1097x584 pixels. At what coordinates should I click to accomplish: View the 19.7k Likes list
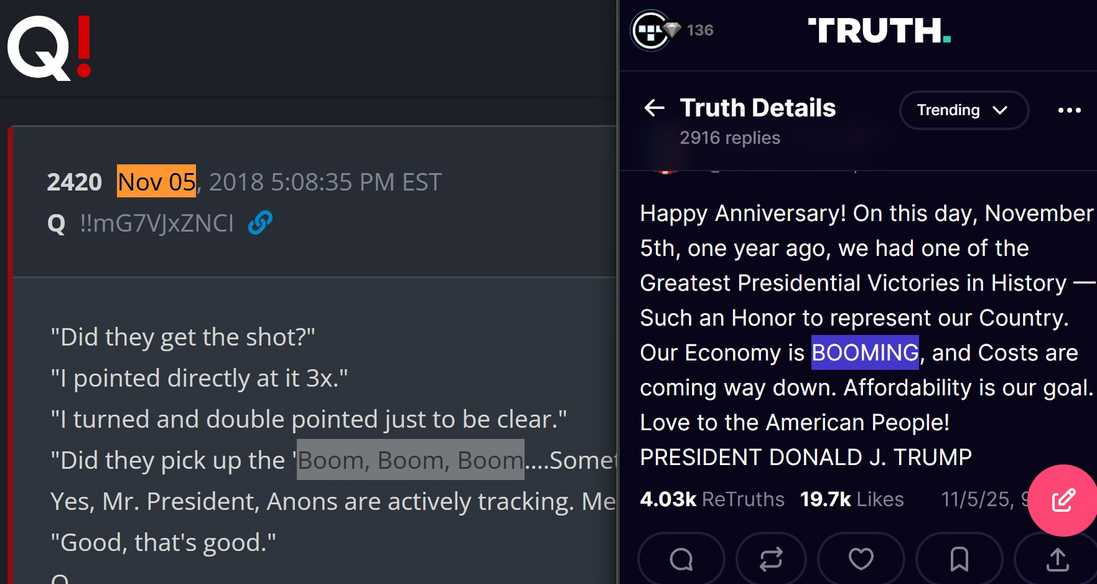[851, 499]
